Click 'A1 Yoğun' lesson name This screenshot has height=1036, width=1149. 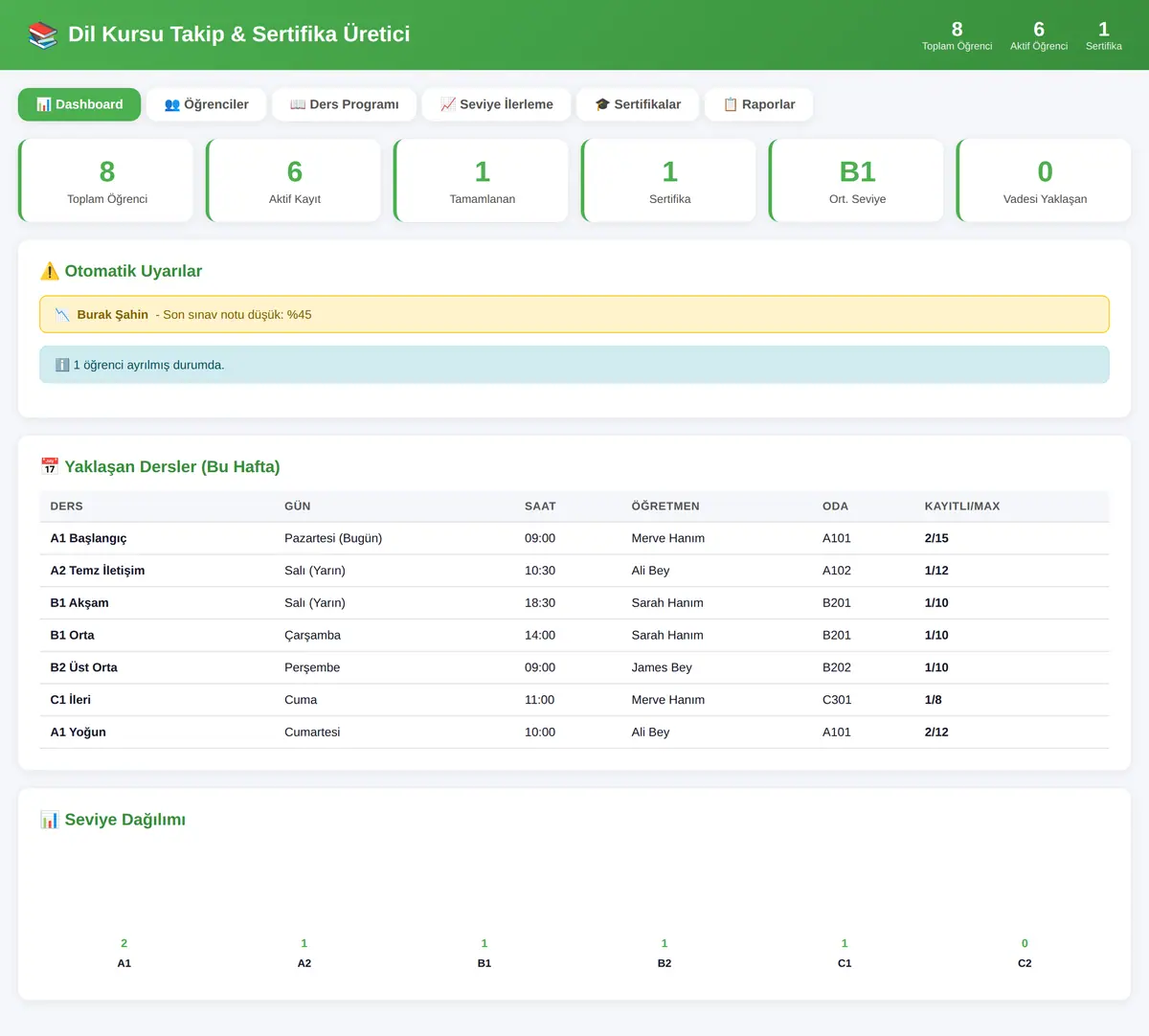78,732
